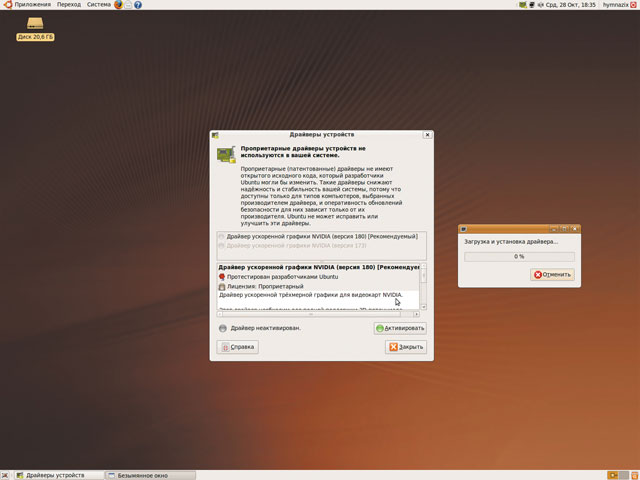This screenshot has width=640, height=480.
Task: Click the gray driver status indicator icon
Action: click(x=222, y=328)
